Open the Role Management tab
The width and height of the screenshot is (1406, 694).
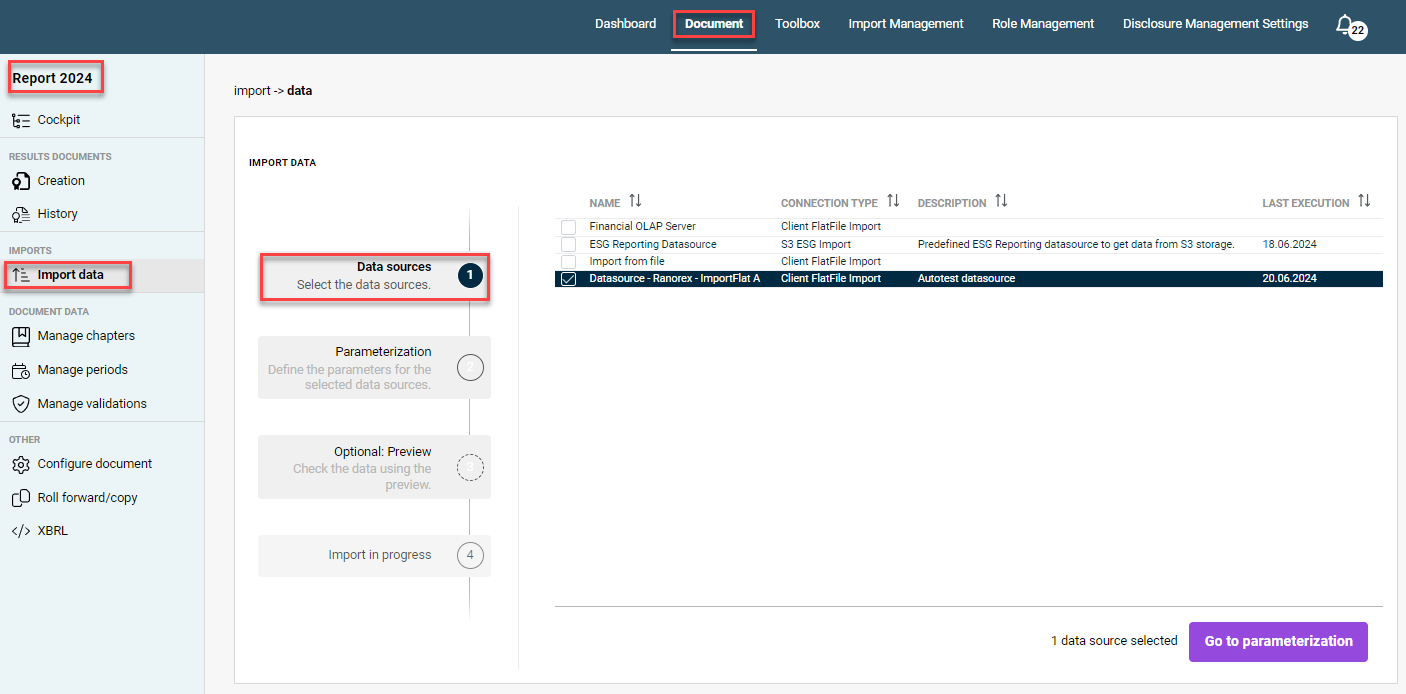pyautogui.click(x=1043, y=24)
